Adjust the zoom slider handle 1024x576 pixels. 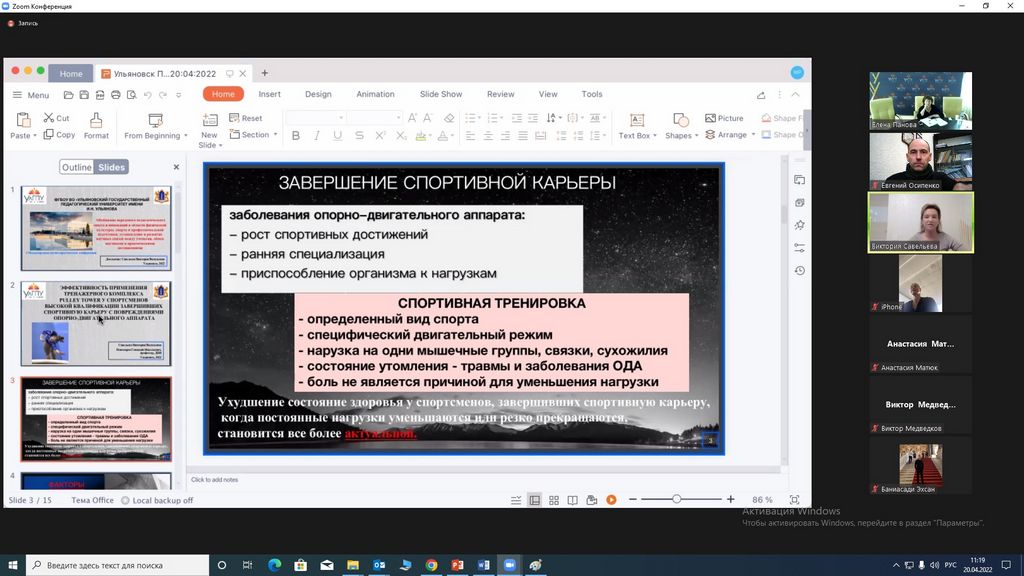click(x=677, y=499)
